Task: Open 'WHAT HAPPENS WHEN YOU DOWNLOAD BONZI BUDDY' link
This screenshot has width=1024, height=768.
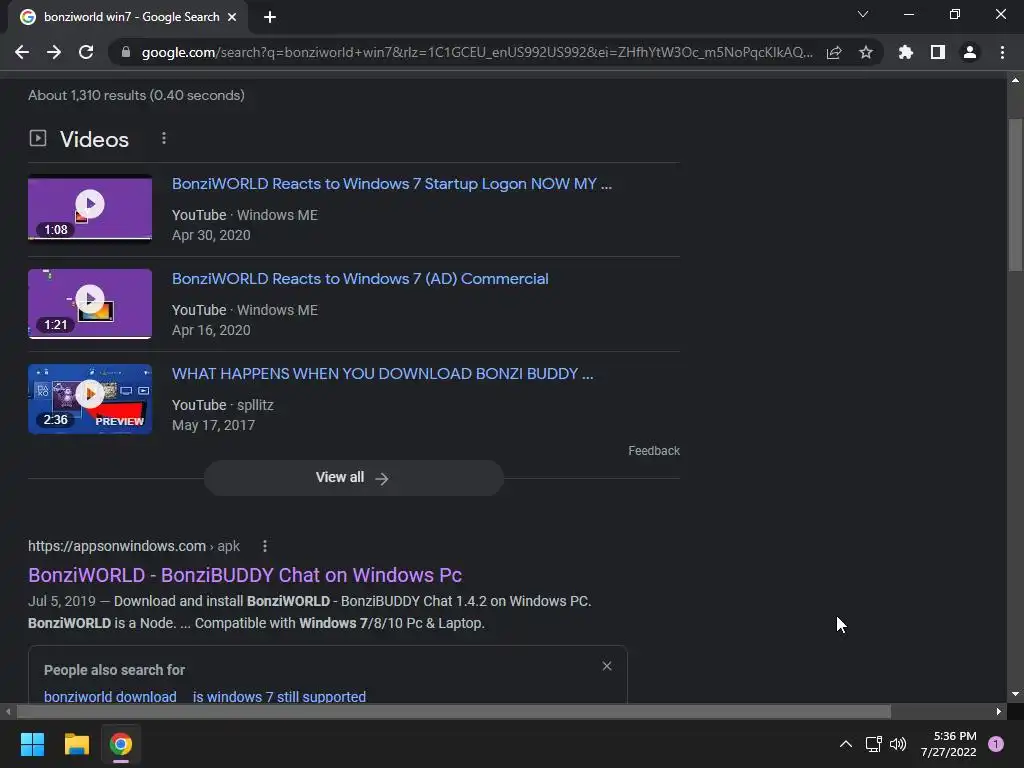Action: coord(383,374)
